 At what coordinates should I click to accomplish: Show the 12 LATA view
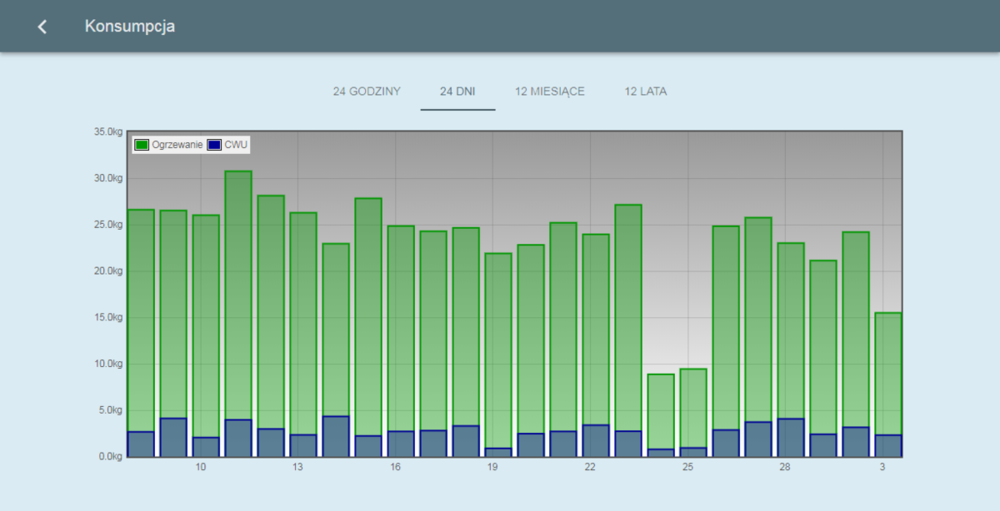click(x=647, y=91)
